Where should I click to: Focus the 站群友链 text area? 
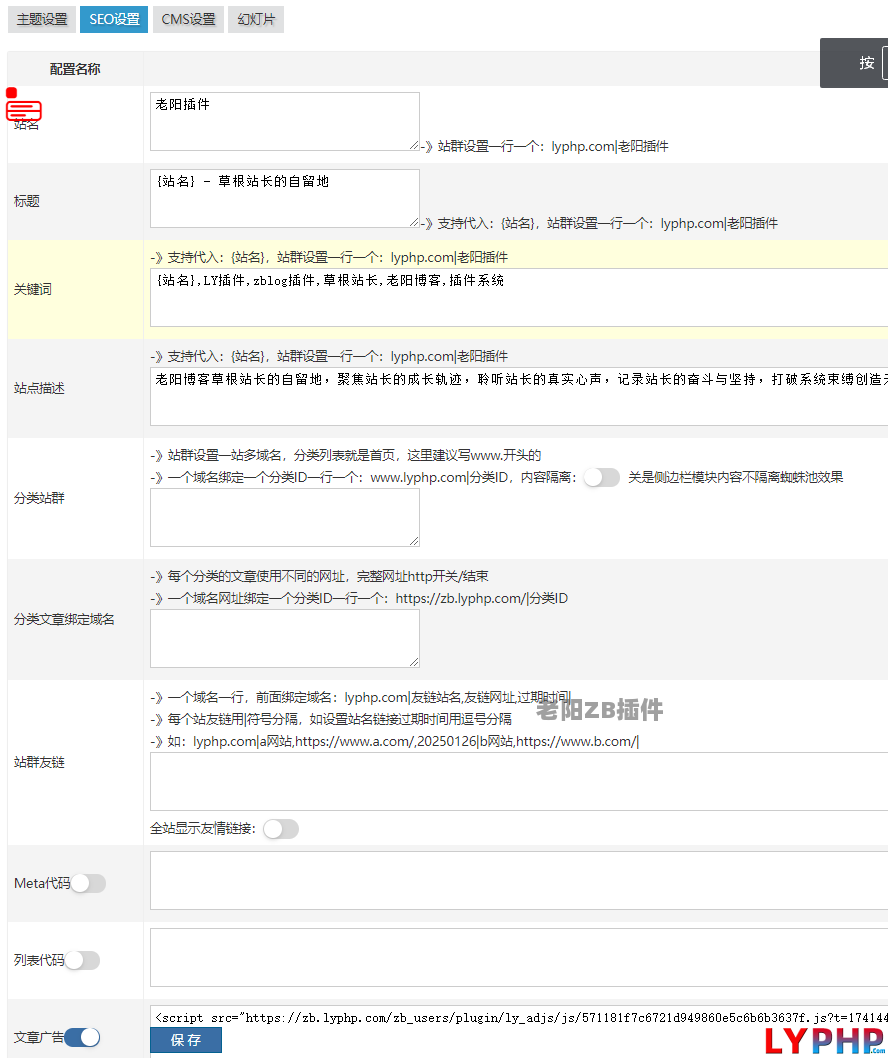tap(519, 781)
